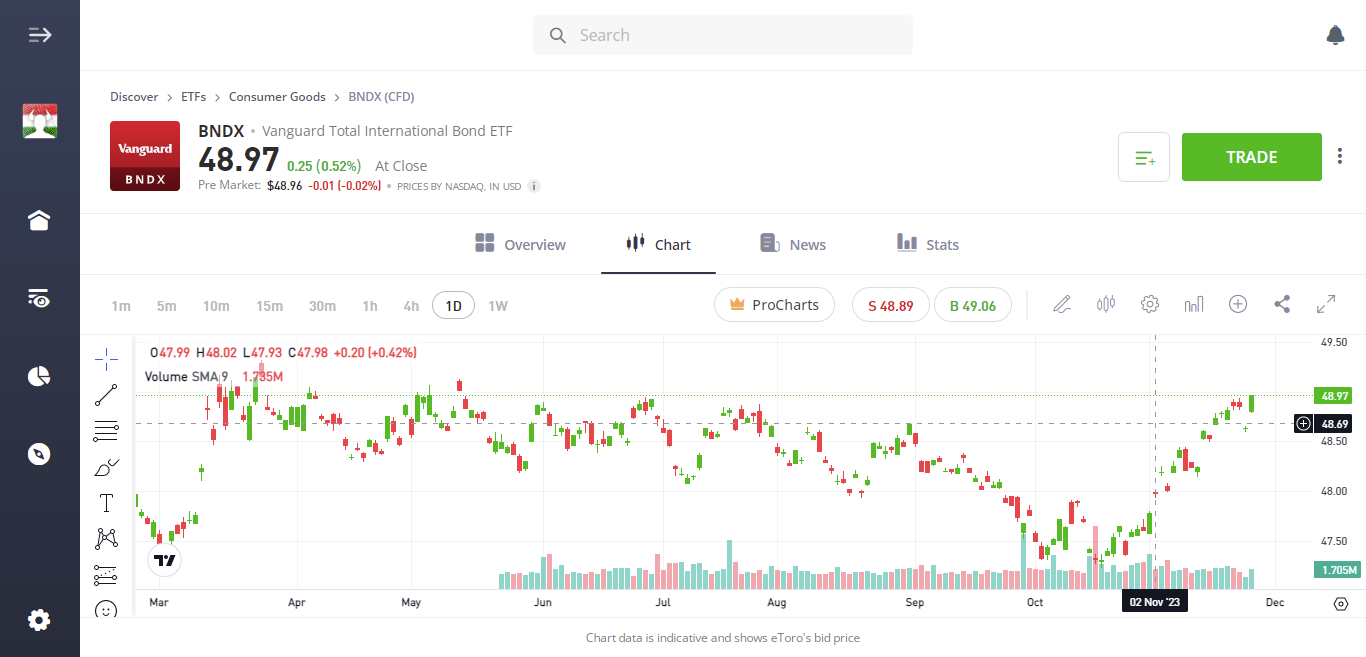
Task: Expand the chart to fullscreen
Action: tap(1326, 304)
